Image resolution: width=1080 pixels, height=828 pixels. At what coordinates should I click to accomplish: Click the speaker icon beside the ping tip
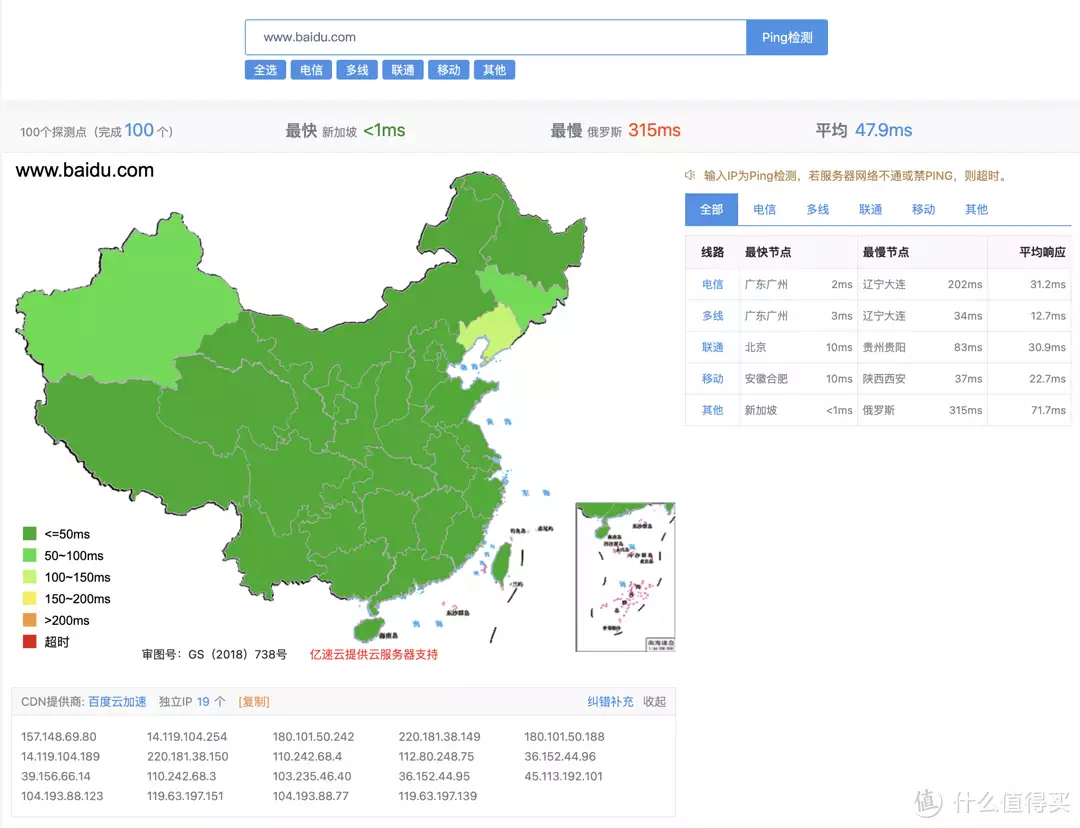690,174
